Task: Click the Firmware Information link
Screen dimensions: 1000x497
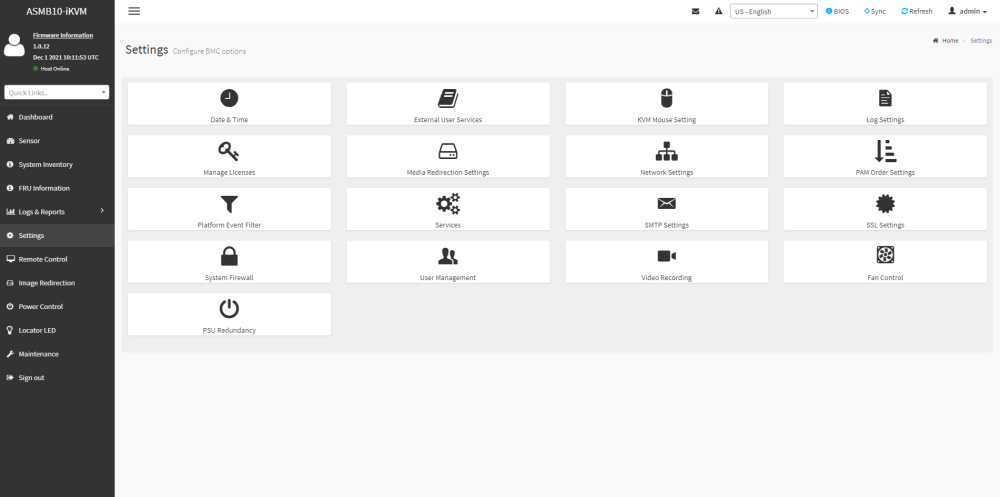Action: (63, 35)
